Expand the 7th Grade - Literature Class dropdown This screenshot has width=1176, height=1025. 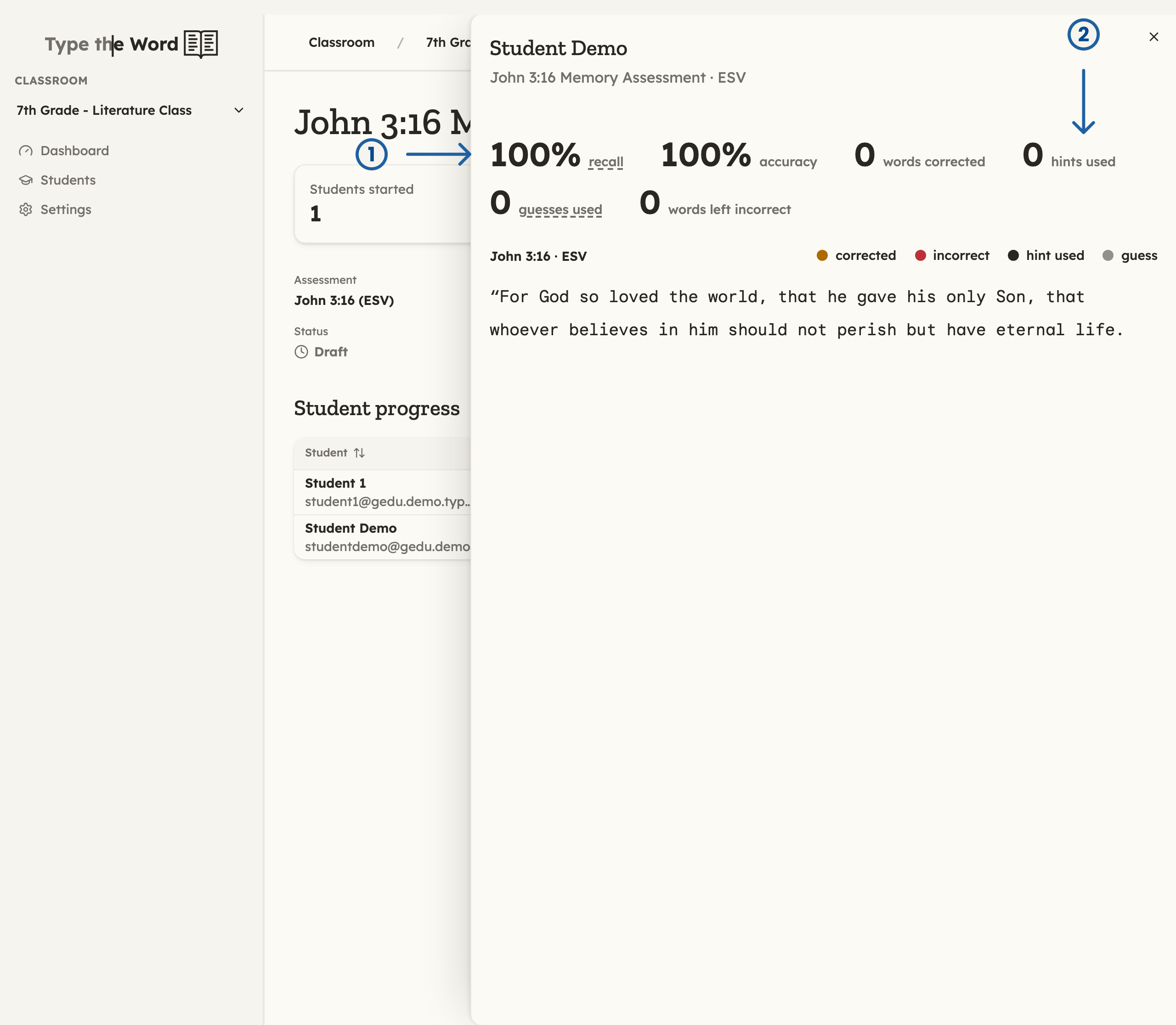click(x=131, y=110)
